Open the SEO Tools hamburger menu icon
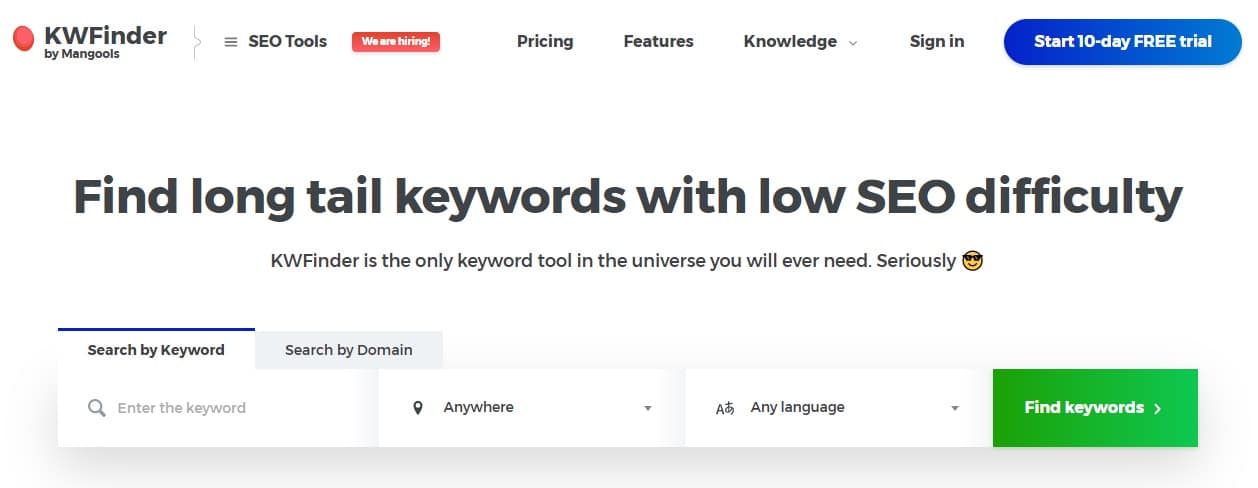Viewport: 1258px width, 488px height. 231,42
